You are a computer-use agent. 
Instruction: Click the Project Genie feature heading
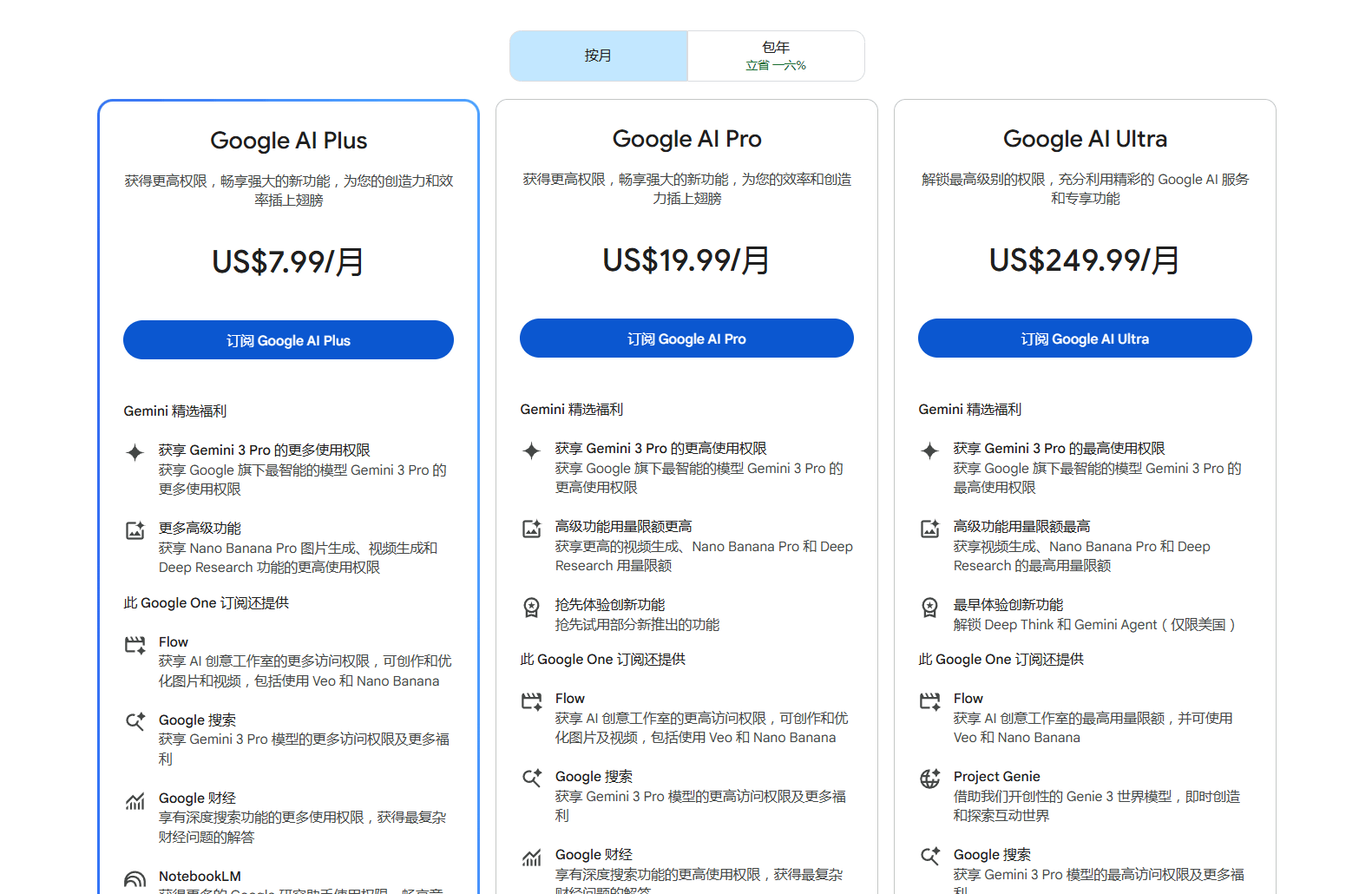point(997,776)
